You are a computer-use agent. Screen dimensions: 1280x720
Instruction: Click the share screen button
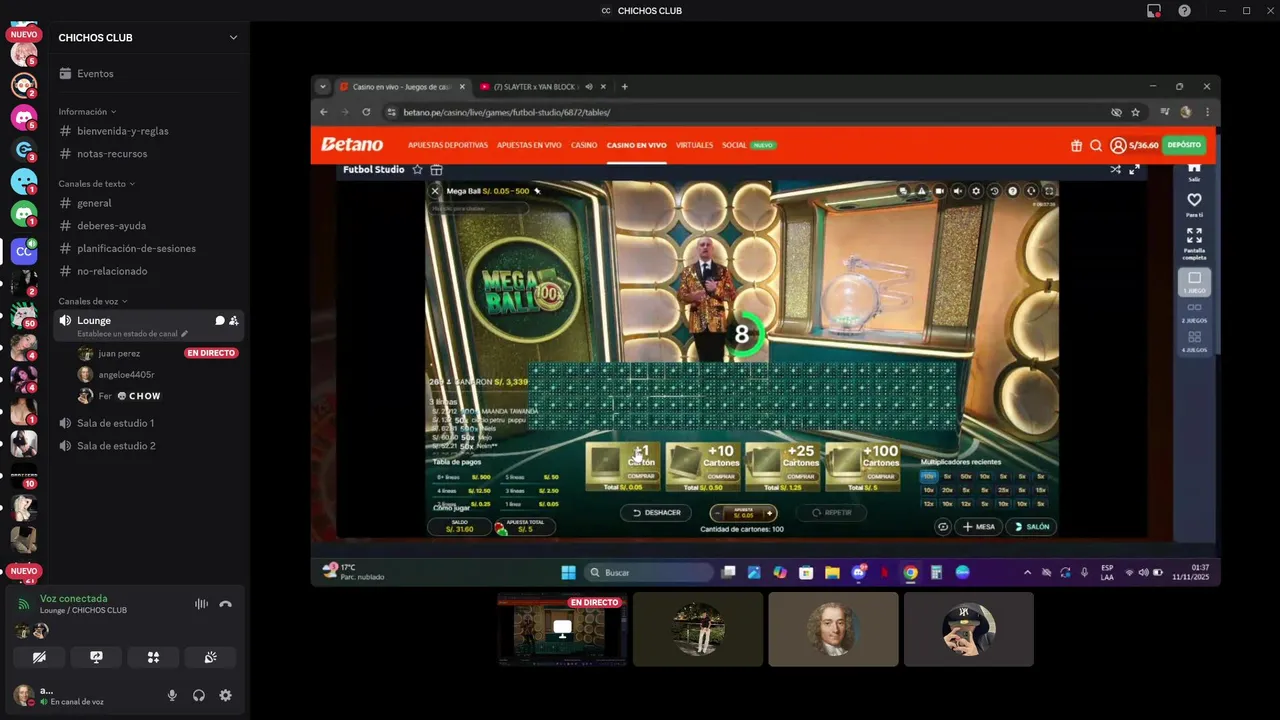[96, 657]
